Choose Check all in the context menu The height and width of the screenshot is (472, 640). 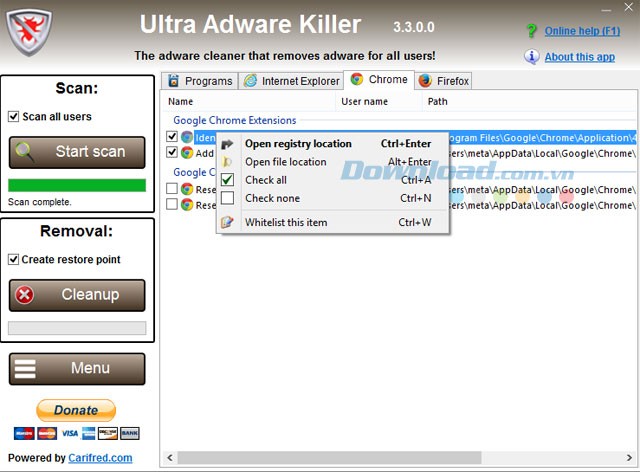pyautogui.click(x=333, y=180)
